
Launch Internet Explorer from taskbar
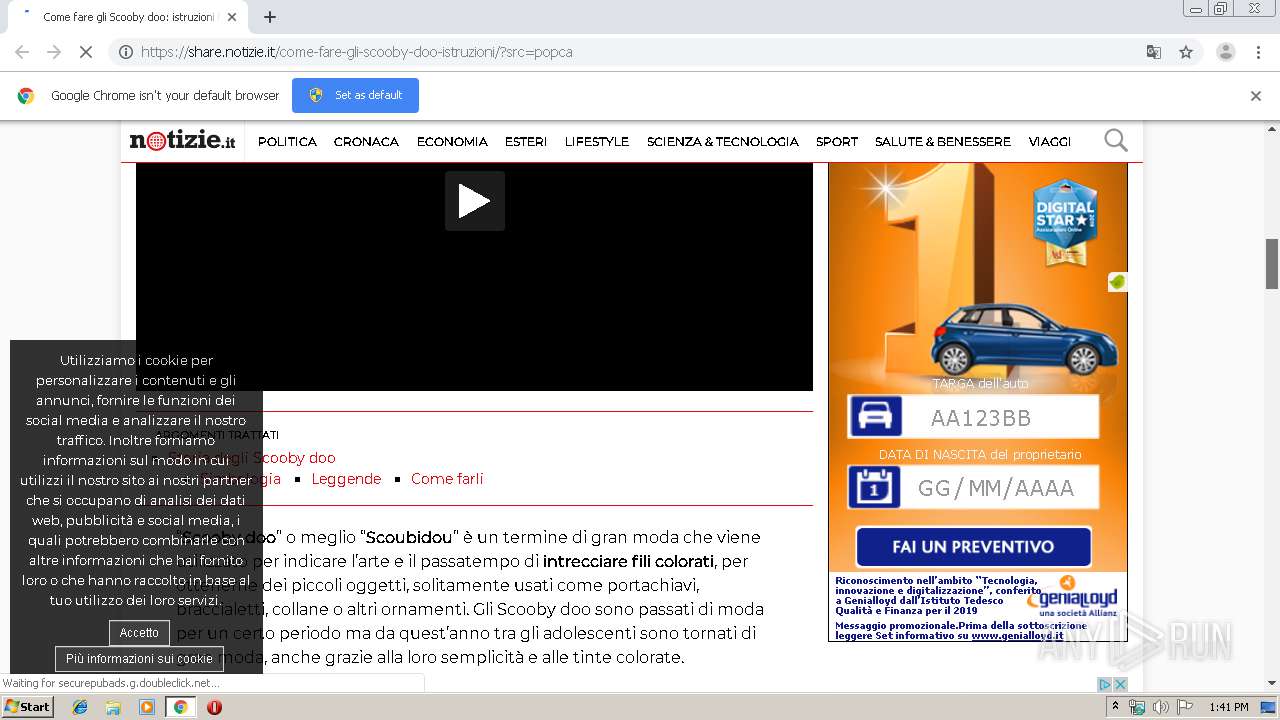[80, 707]
